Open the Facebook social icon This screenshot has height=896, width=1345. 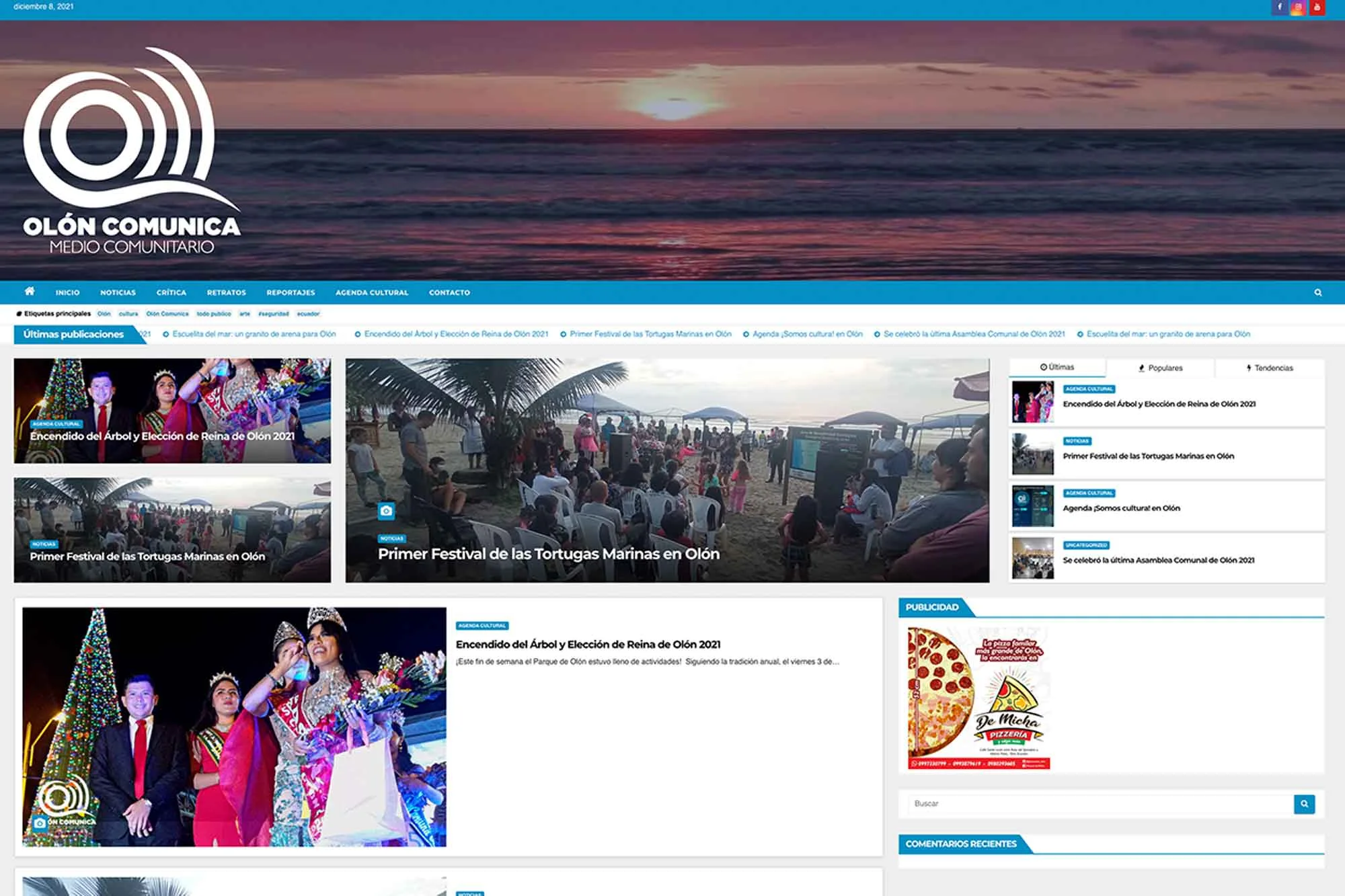point(1279,7)
